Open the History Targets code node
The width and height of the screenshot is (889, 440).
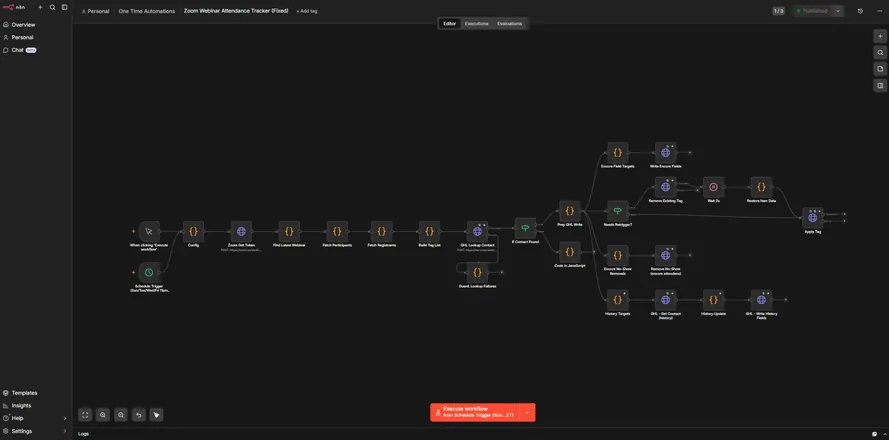point(617,300)
